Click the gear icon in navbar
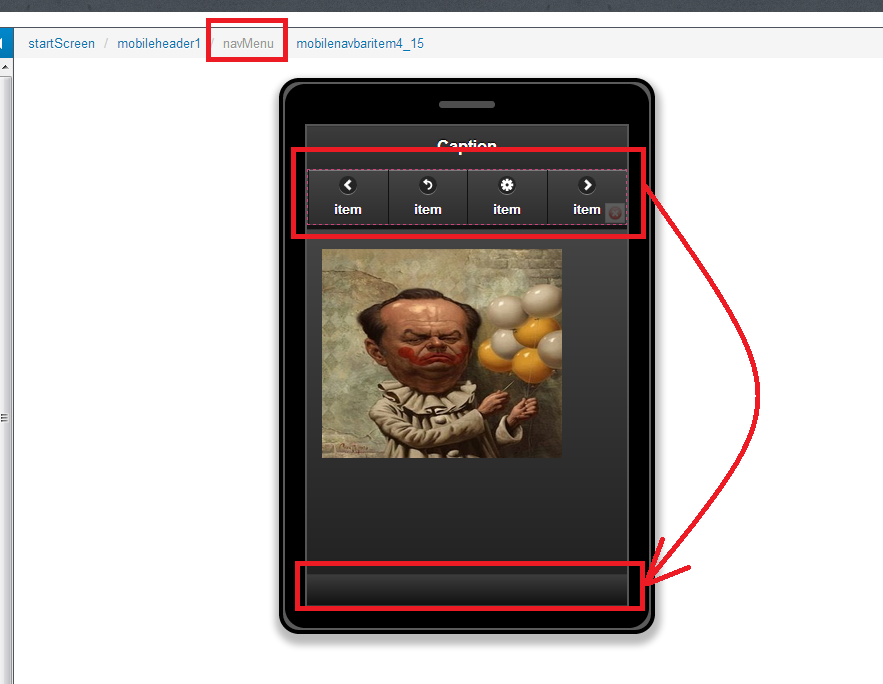Viewport: 883px width, 684px height. 507,185
